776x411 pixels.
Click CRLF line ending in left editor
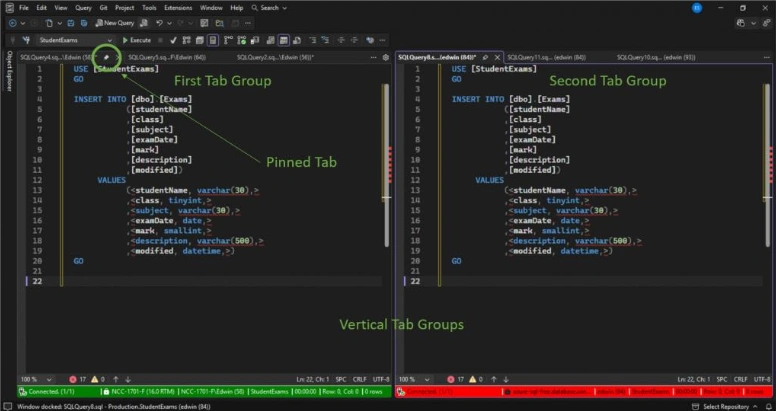coord(360,379)
